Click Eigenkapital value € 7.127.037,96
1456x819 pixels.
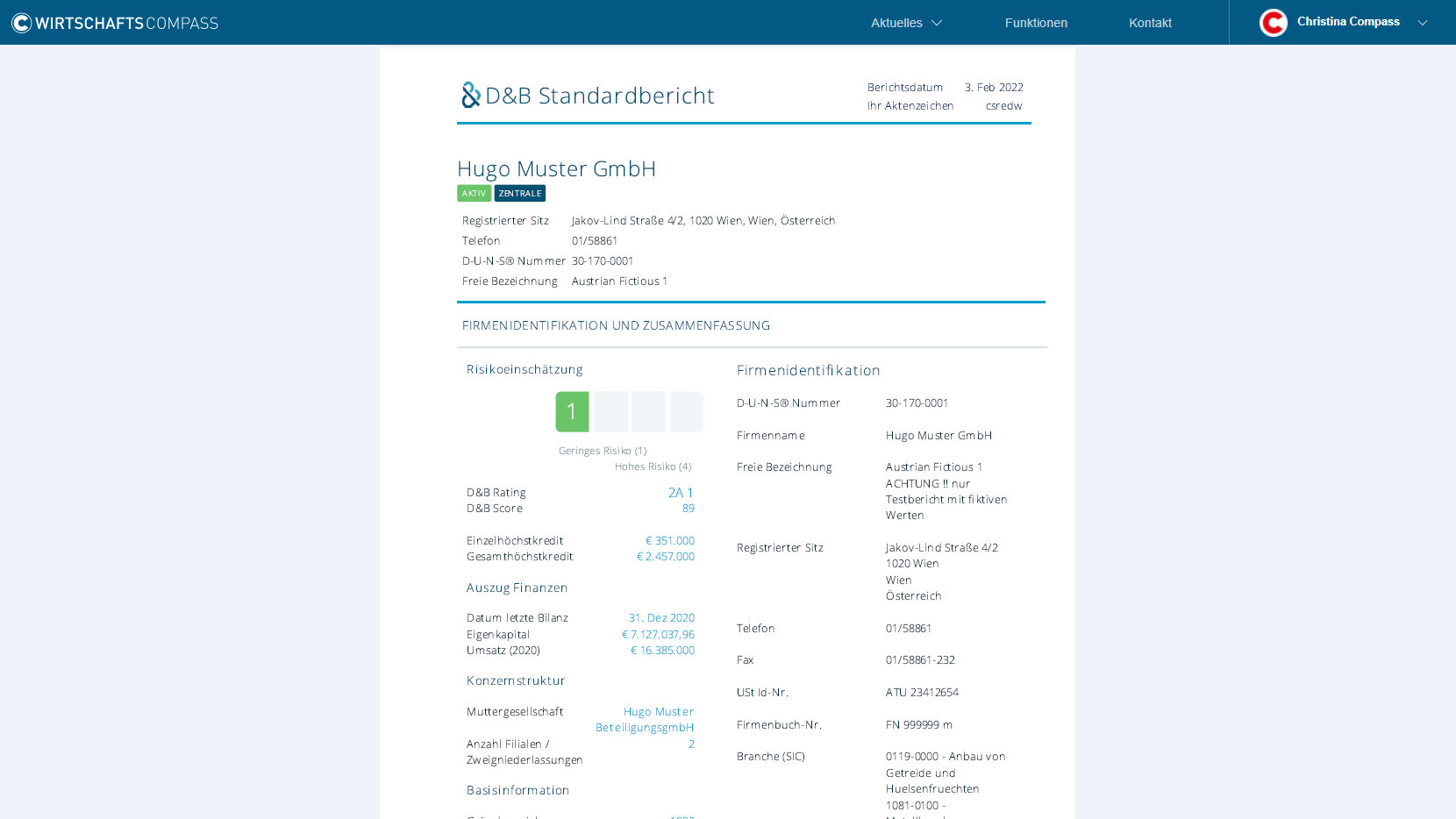click(658, 635)
